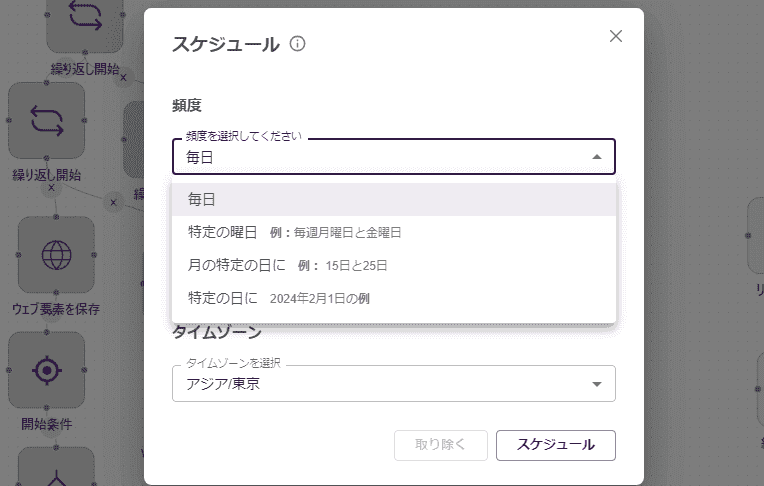Choose 特定の曜日 frequency option
Screen dimensions: 764x486
point(394,233)
